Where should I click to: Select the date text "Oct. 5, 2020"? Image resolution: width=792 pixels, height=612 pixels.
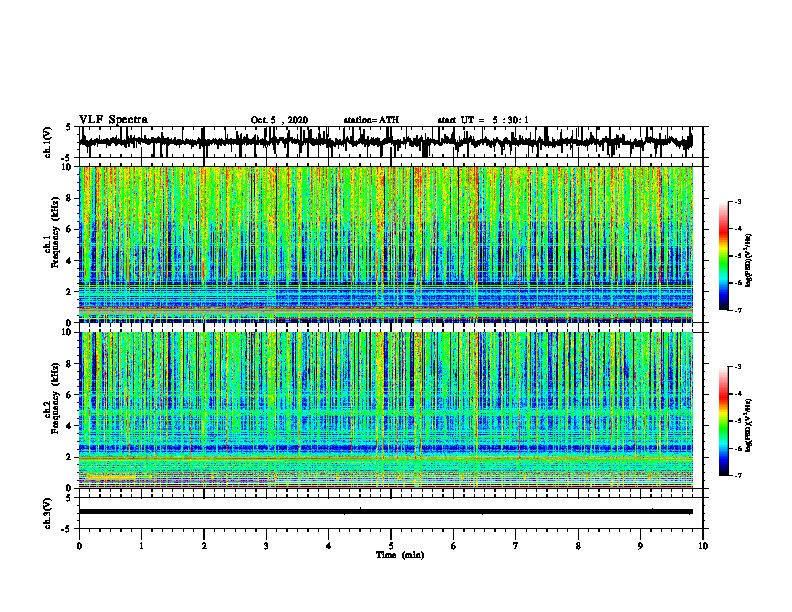click(x=279, y=120)
